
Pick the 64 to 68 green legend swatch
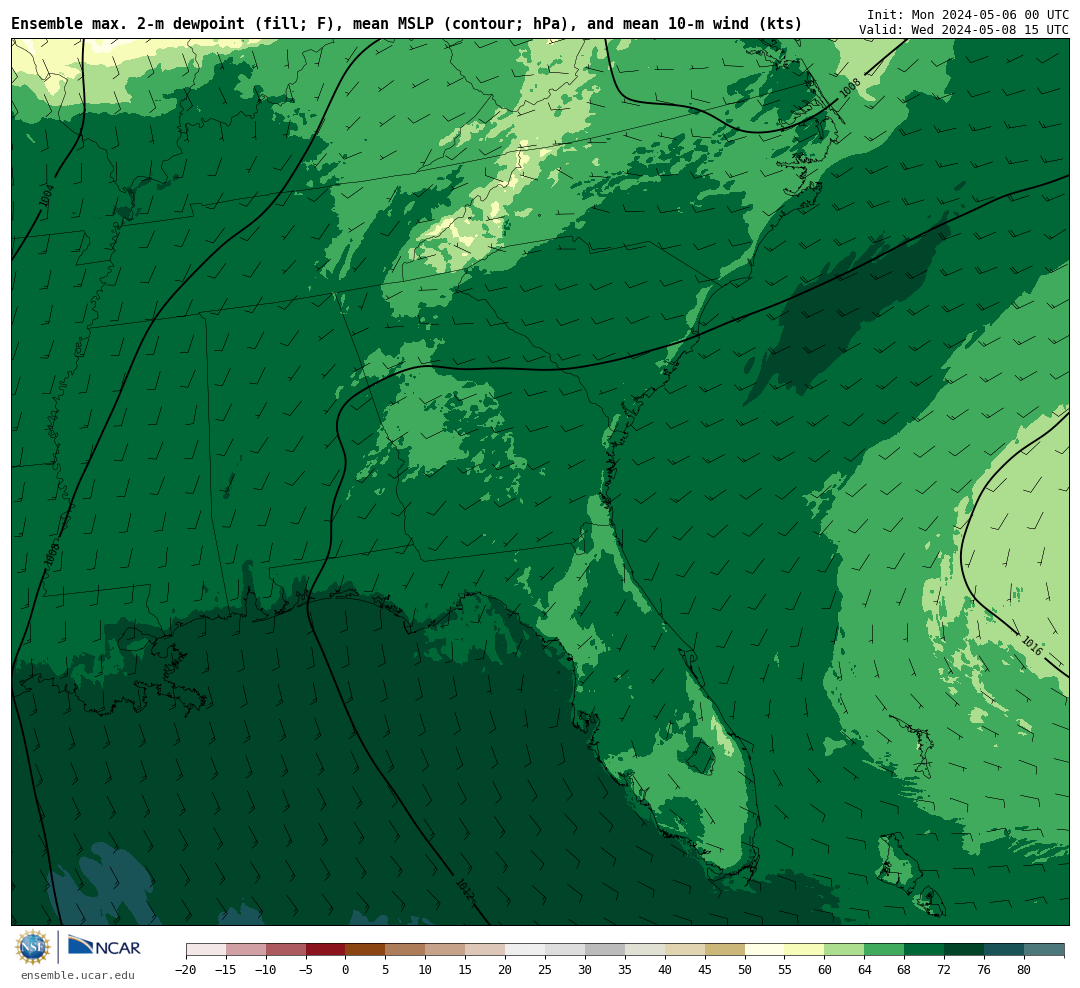click(x=885, y=950)
